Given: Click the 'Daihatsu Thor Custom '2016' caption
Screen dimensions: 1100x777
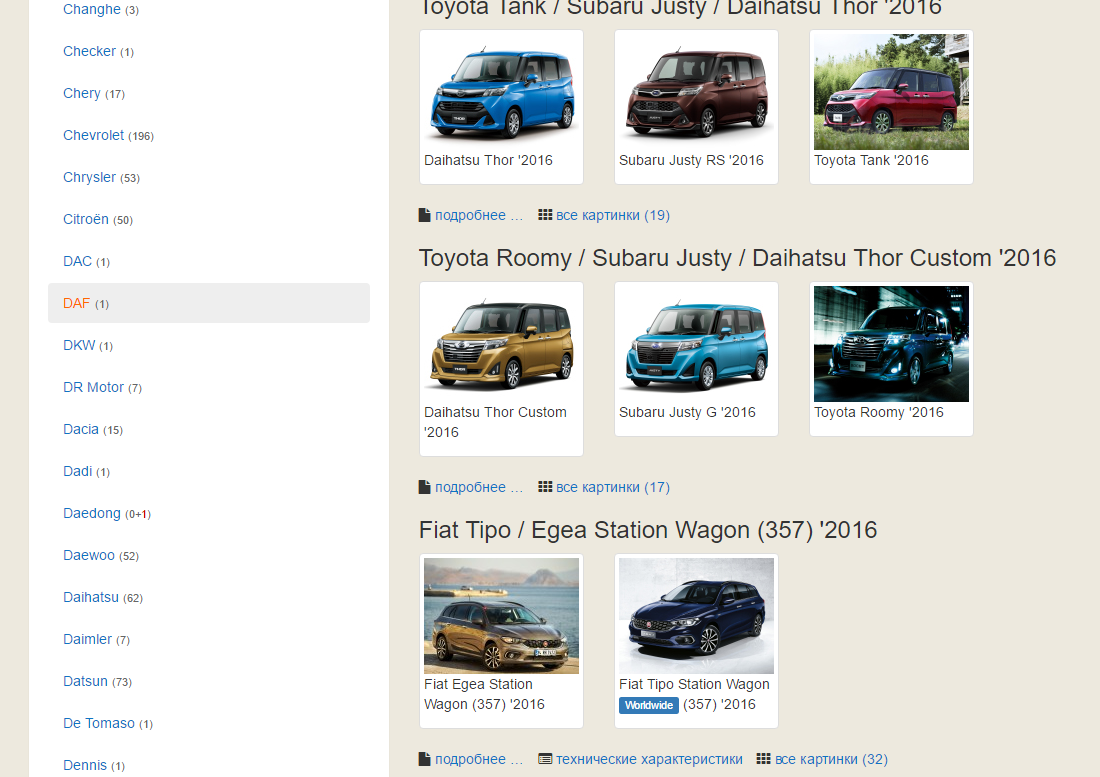Looking at the screenshot, I should tap(495, 422).
